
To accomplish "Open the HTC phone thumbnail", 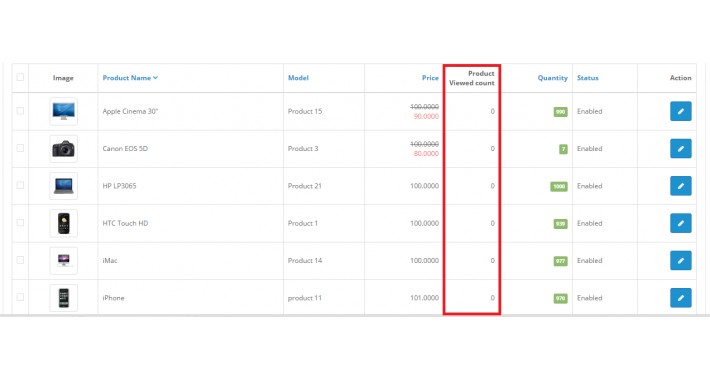I will tap(63, 223).
